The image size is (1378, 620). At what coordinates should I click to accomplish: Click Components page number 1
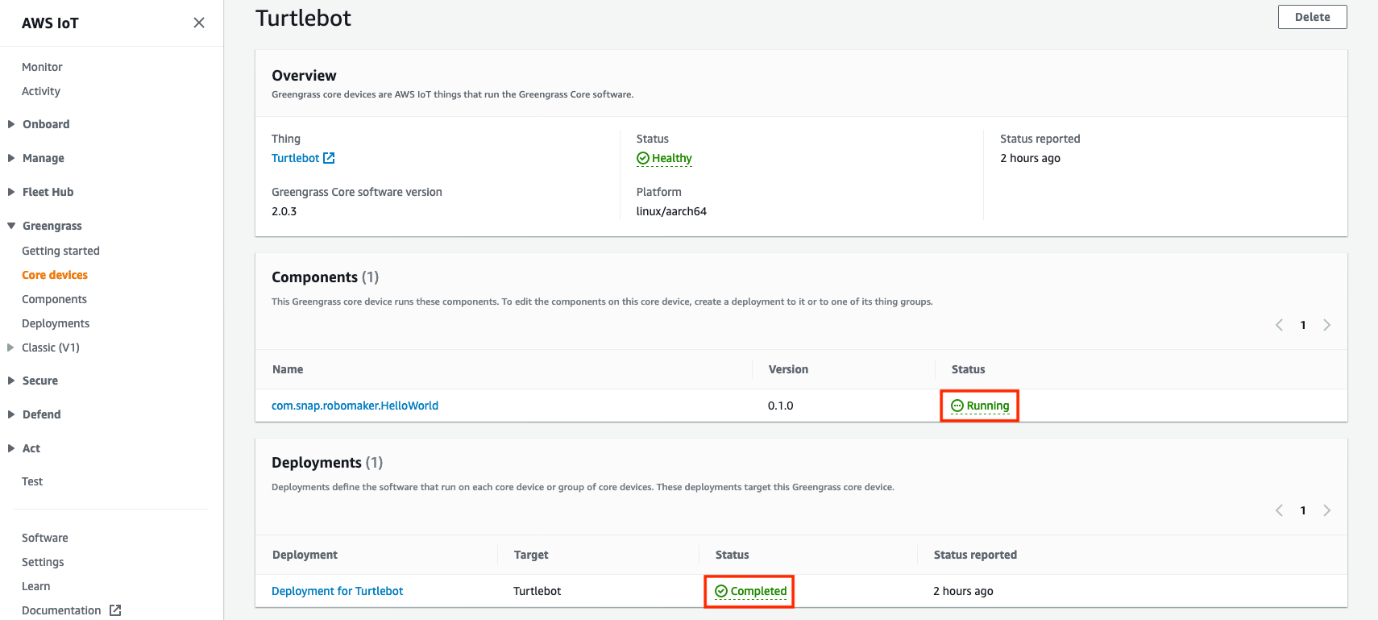click(1303, 325)
